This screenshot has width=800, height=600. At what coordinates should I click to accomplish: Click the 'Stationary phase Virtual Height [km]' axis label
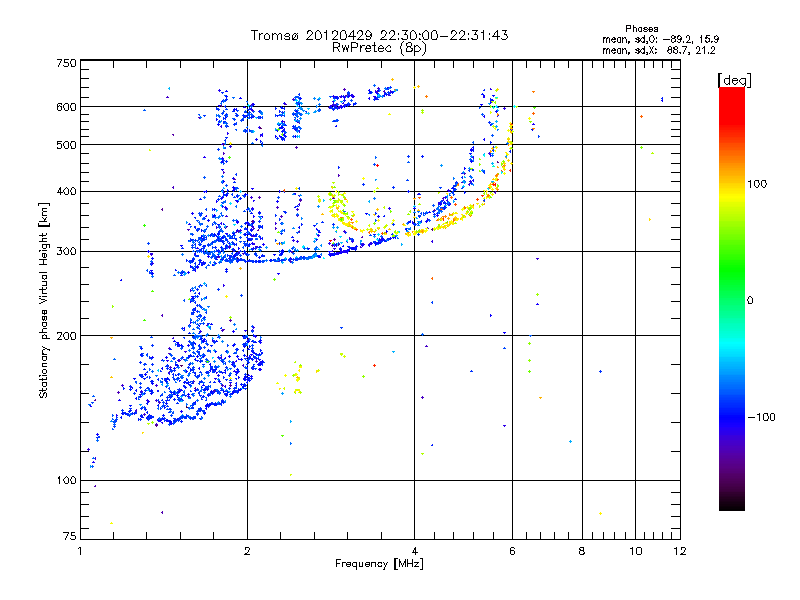(43, 301)
